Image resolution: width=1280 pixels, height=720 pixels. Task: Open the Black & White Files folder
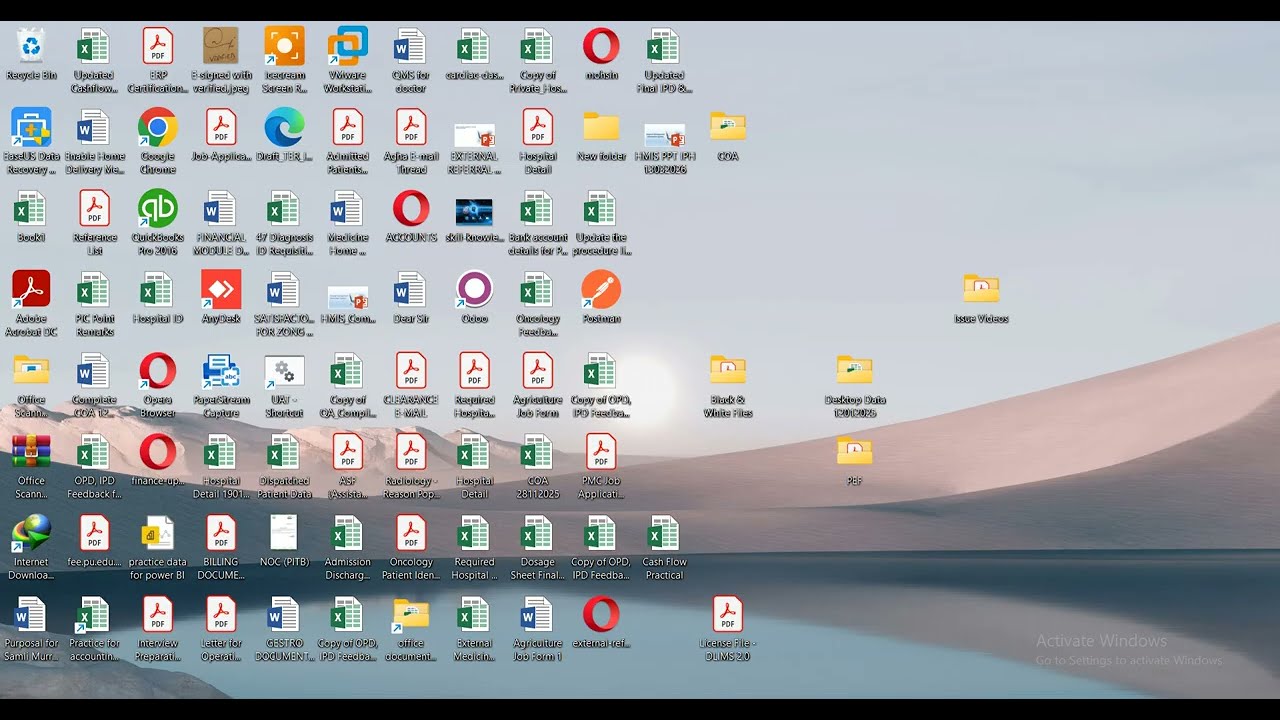728,371
